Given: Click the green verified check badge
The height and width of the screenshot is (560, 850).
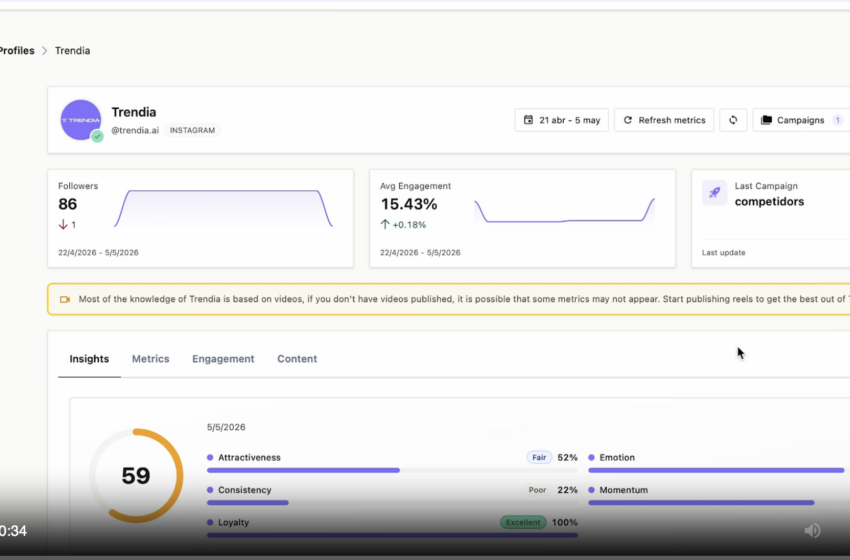Looking at the screenshot, I should click(x=97, y=137).
